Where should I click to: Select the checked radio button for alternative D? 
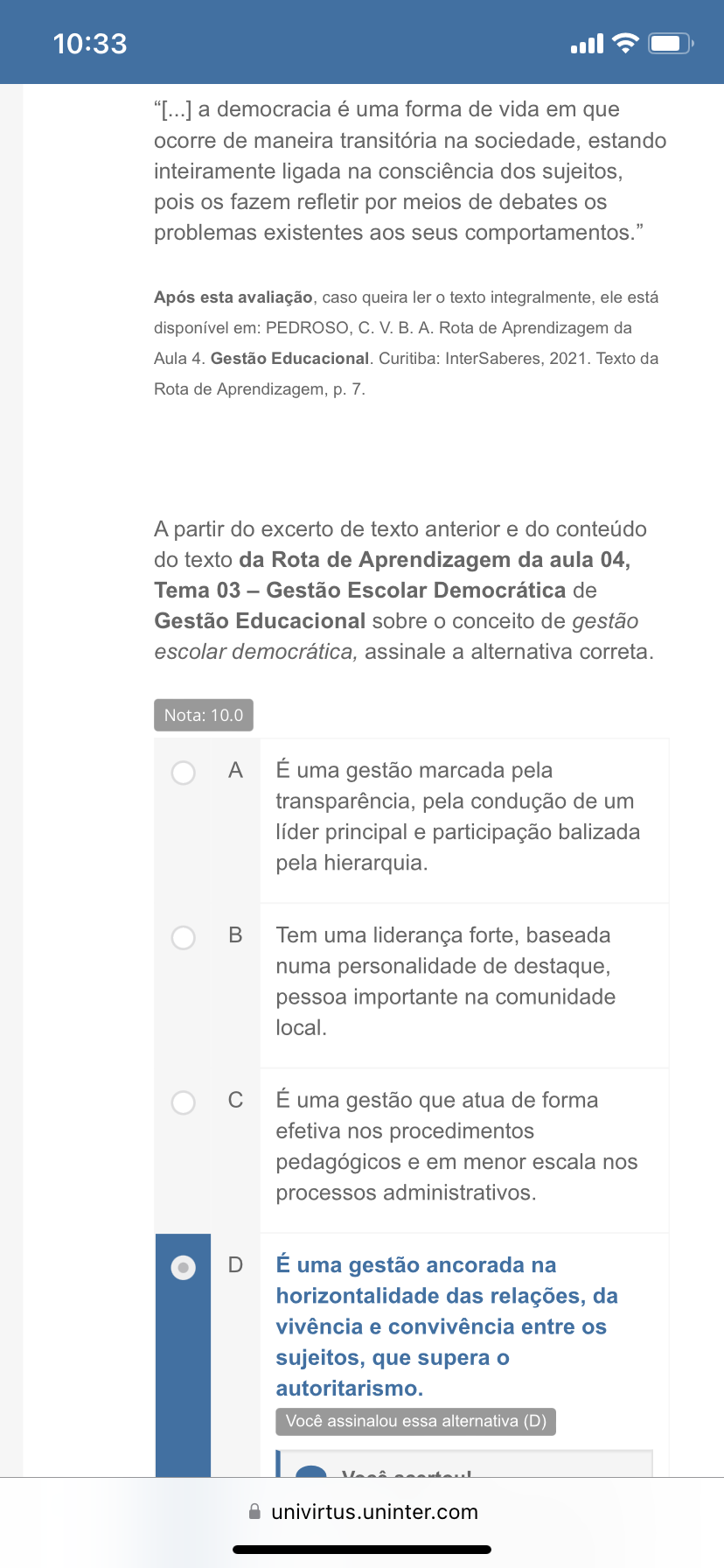coord(184,1267)
